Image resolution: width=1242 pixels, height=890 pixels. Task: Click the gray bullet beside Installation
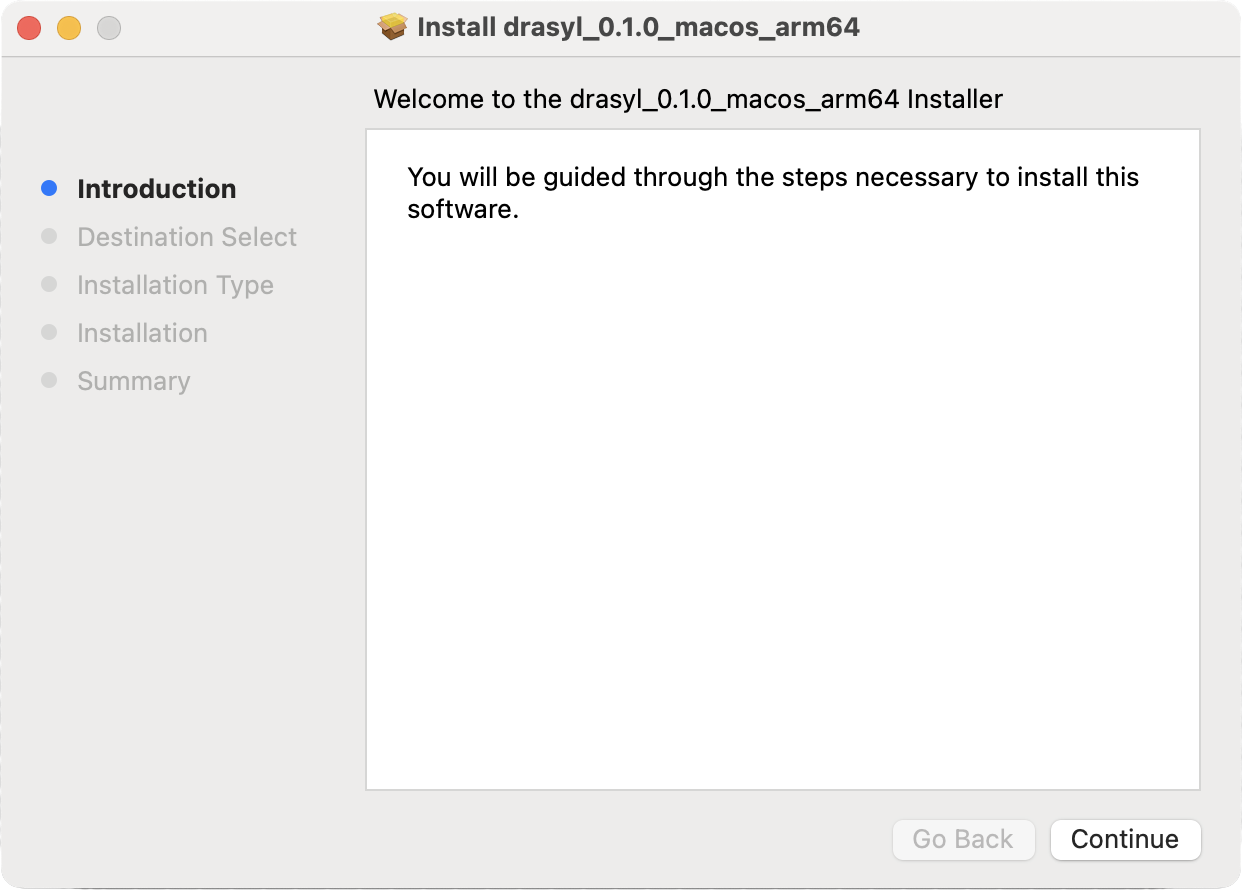[49, 332]
